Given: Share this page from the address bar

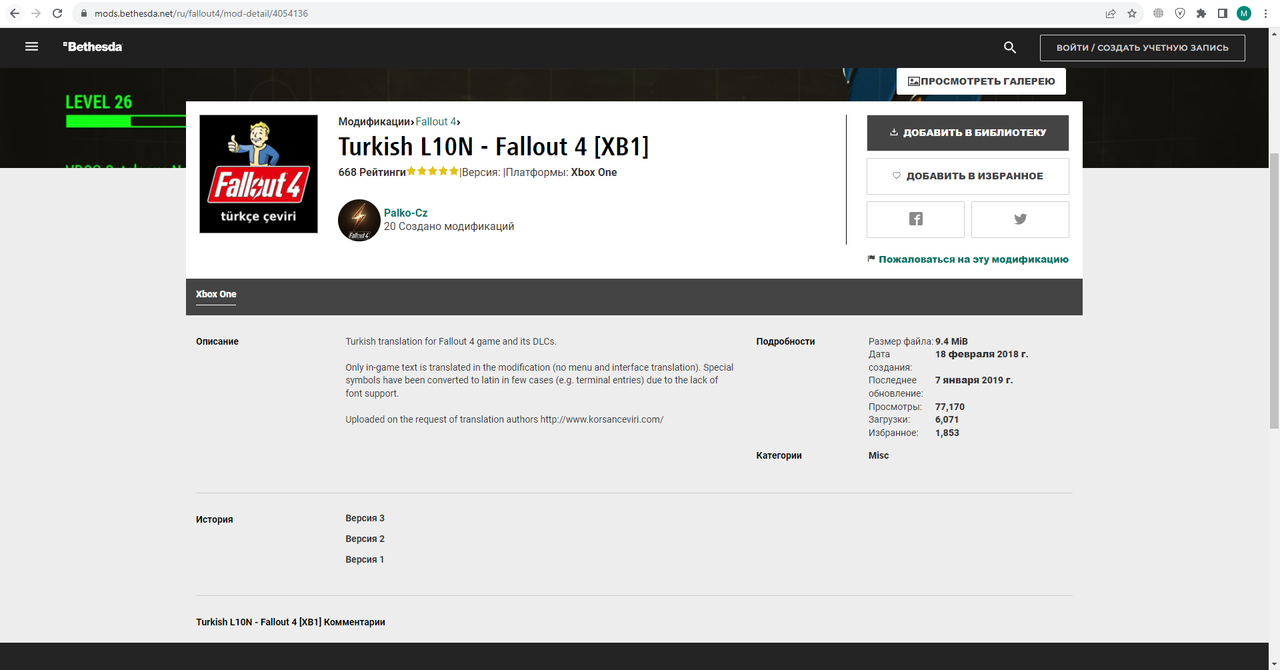Looking at the screenshot, I should tap(1110, 14).
